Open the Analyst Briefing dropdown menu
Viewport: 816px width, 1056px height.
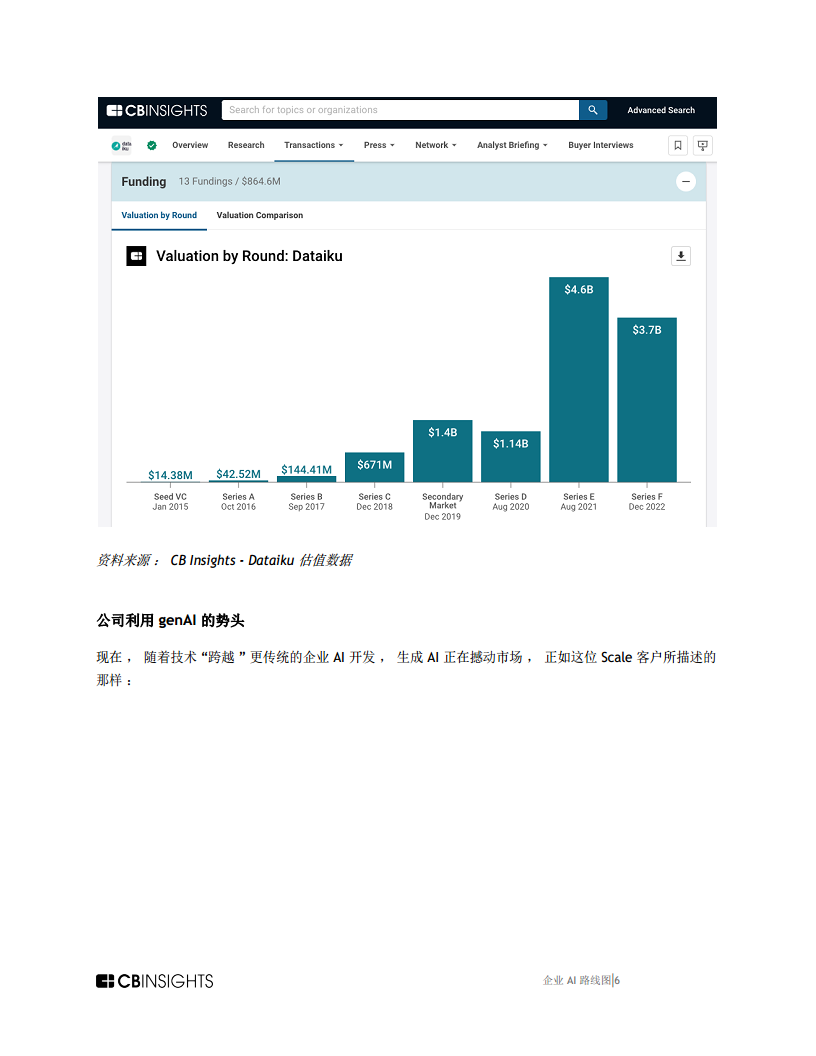[x=512, y=145]
